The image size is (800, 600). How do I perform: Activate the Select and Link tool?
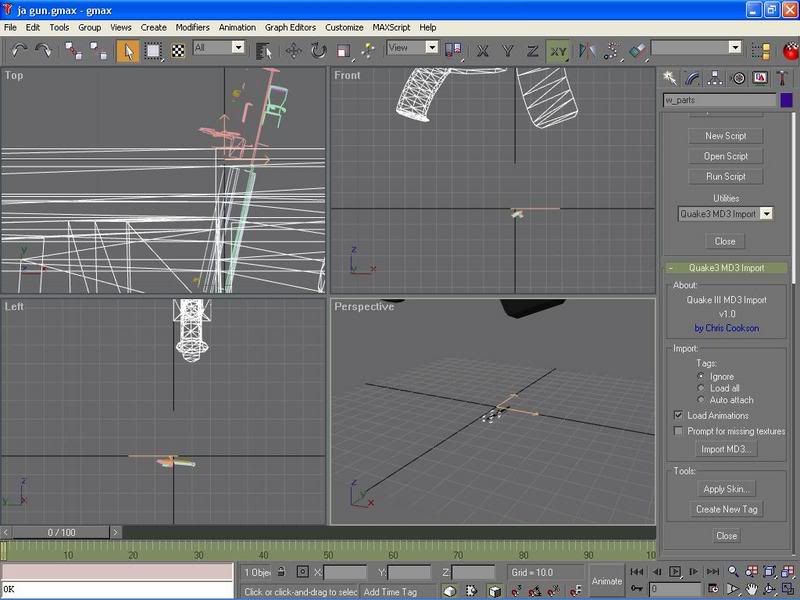(x=73, y=51)
